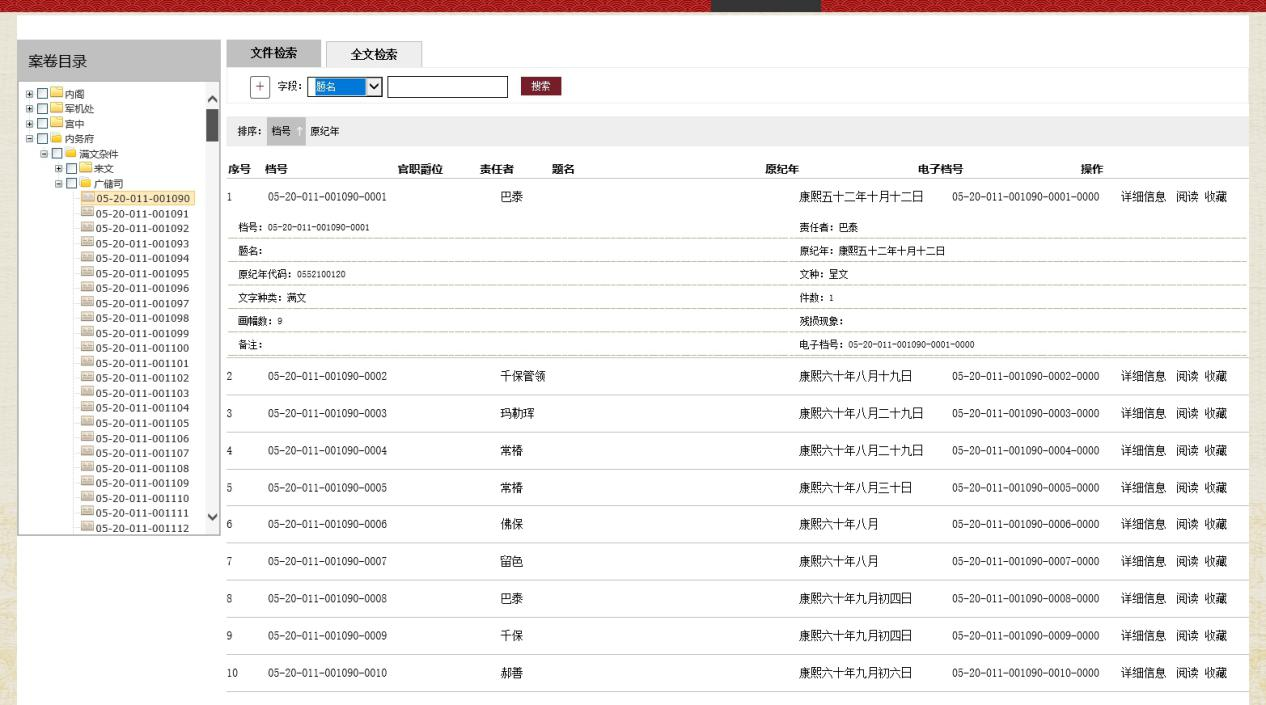Open 阅读 link for record 05-20-011-001090-0003
Viewport: 1266px width, 705px height.
click(1186, 413)
